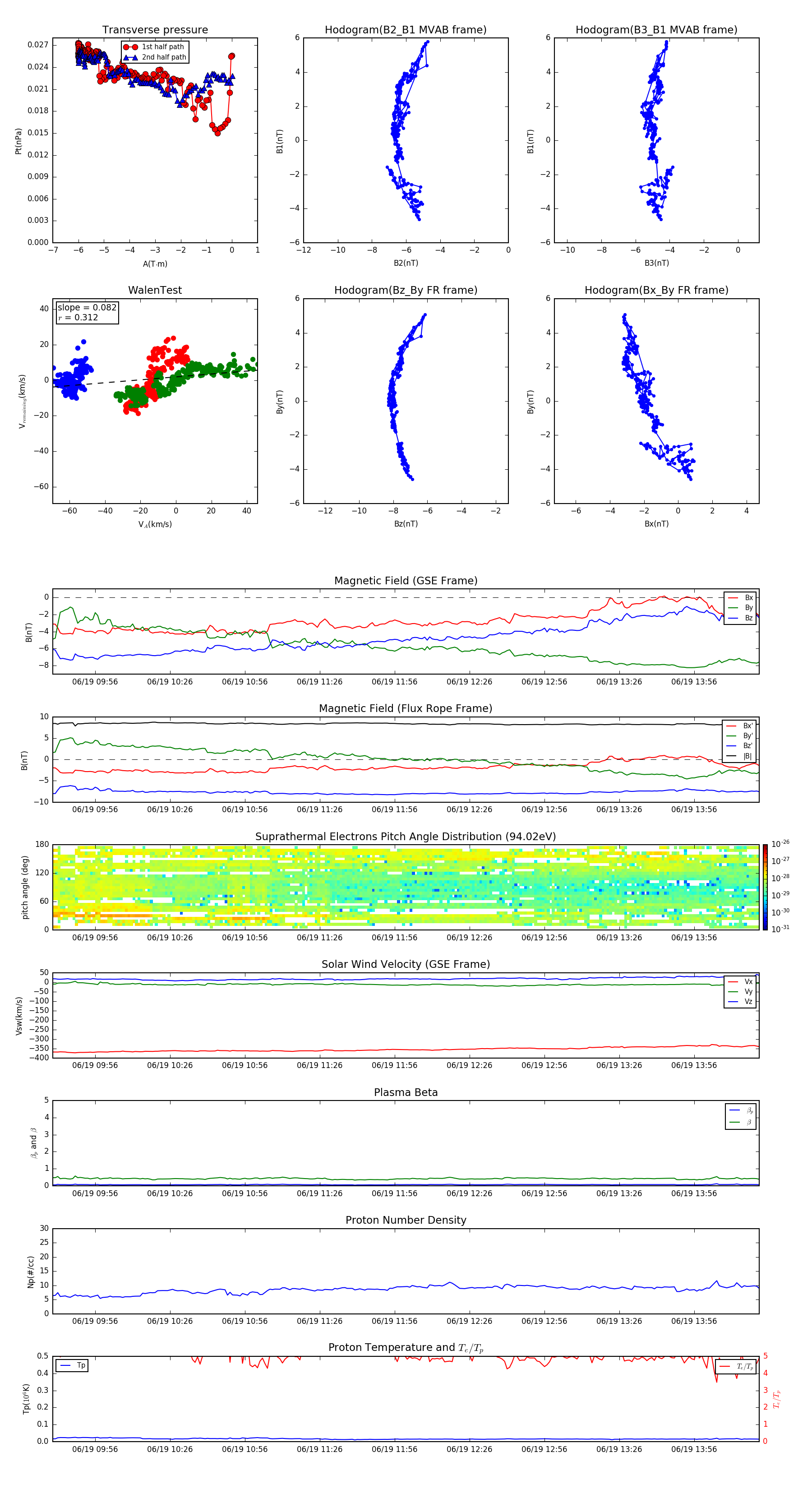812x1489 pixels.
Task: Click the "r = 0.312" annotation
Action: (x=78, y=317)
